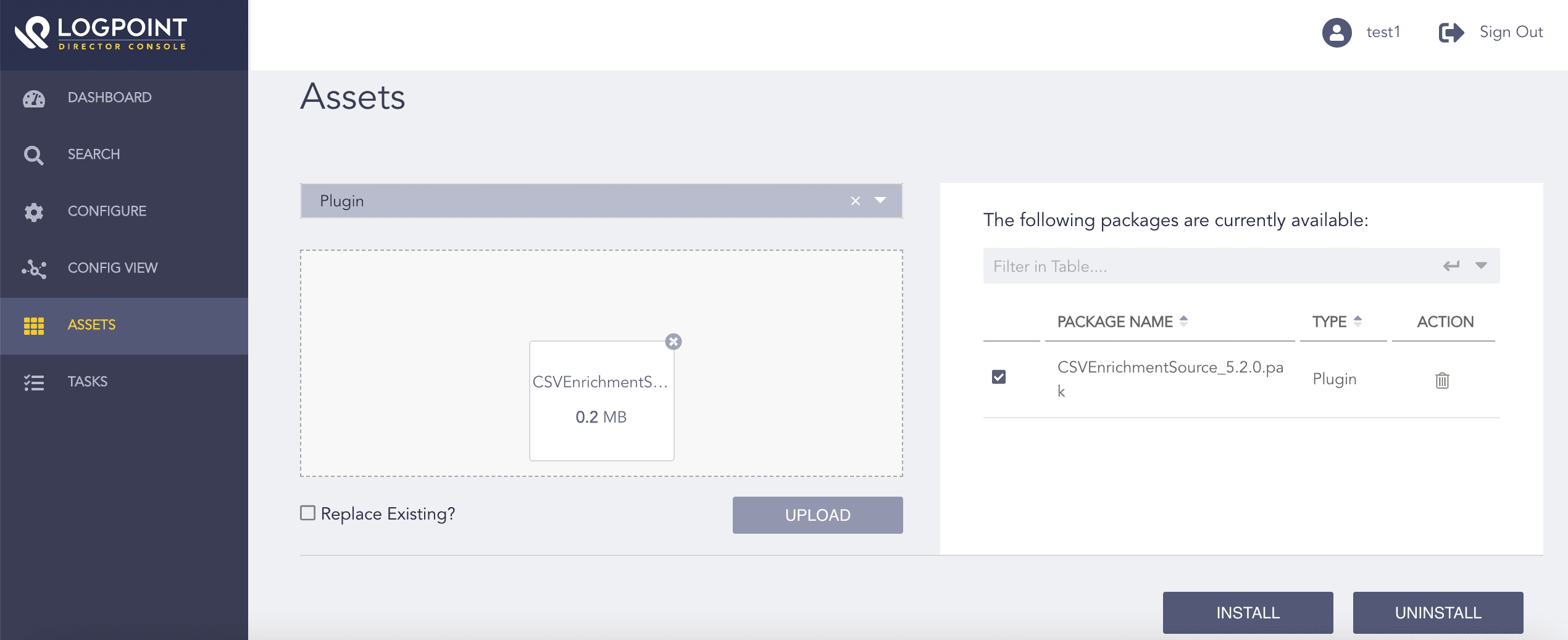Open the filter options dropdown arrow
Viewport: 1568px width, 640px height.
pos(1480,265)
